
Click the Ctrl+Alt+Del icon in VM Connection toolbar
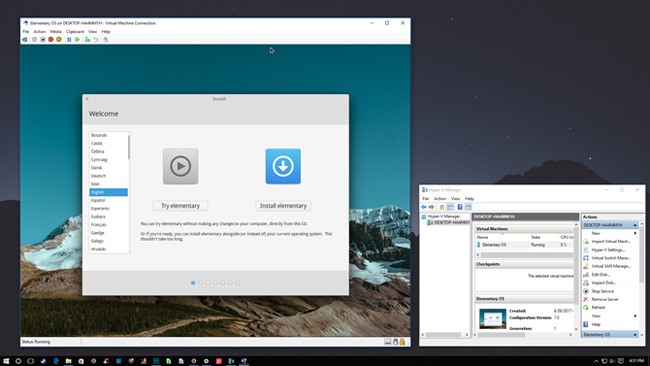click(x=25, y=39)
